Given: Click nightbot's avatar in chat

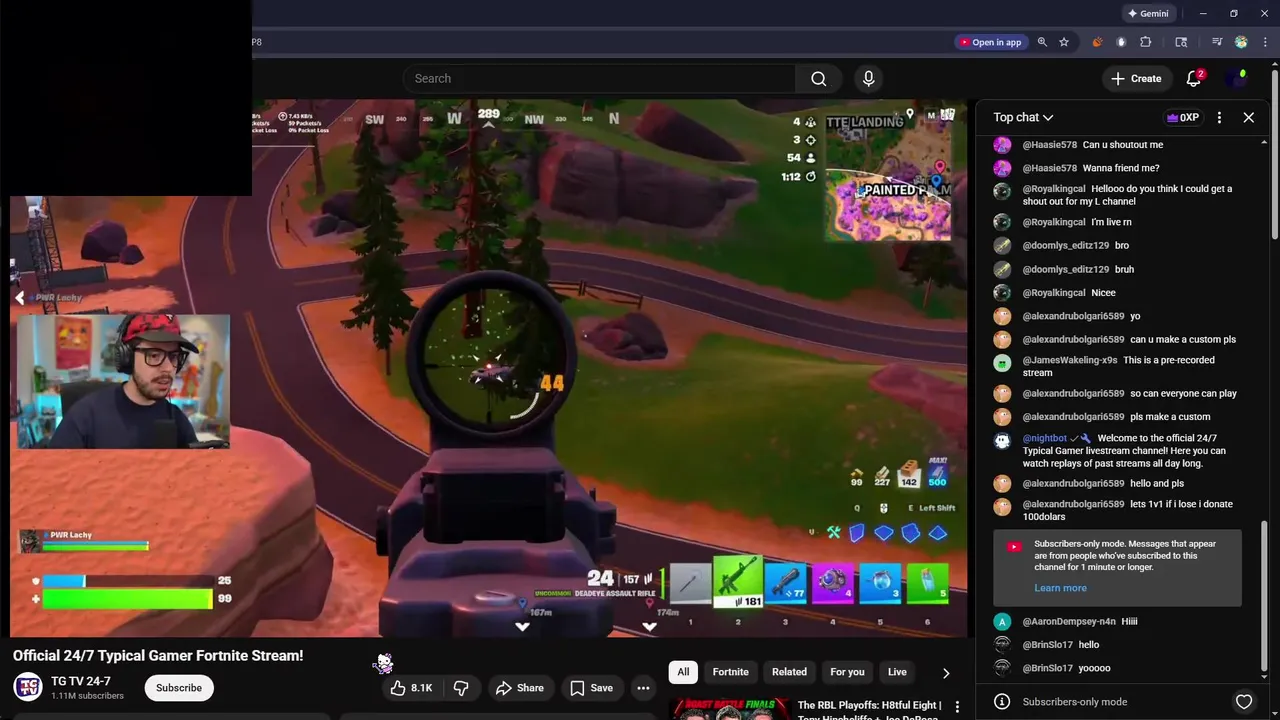Looking at the screenshot, I should point(1002,440).
